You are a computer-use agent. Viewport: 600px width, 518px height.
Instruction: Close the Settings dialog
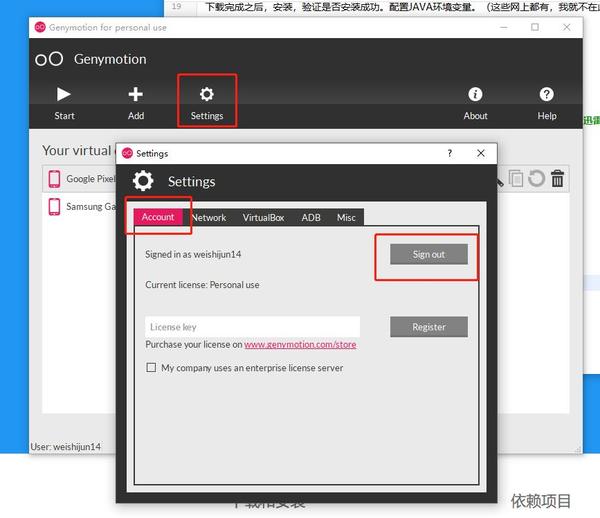481,153
